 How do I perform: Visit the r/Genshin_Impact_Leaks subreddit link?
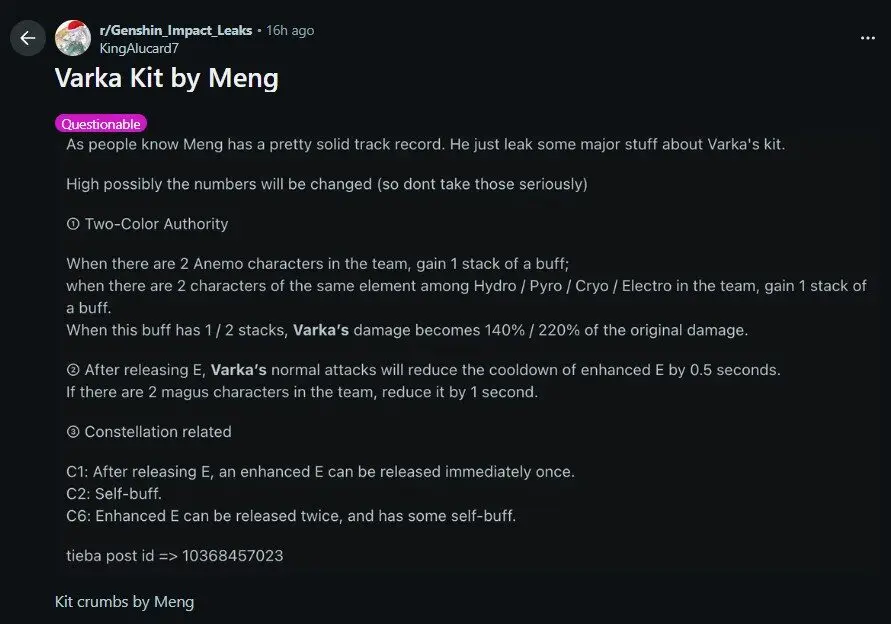(176, 30)
